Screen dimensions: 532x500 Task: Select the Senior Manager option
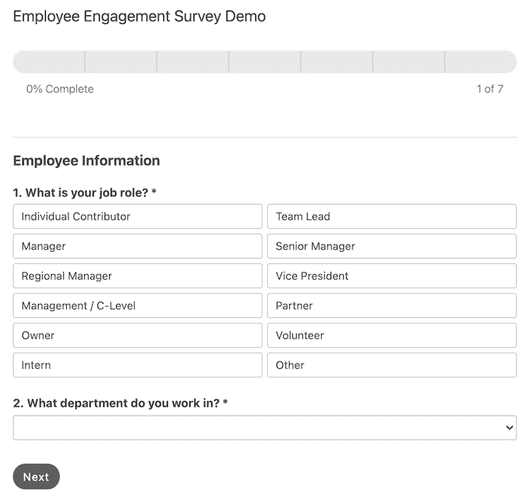click(x=392, y=246)
